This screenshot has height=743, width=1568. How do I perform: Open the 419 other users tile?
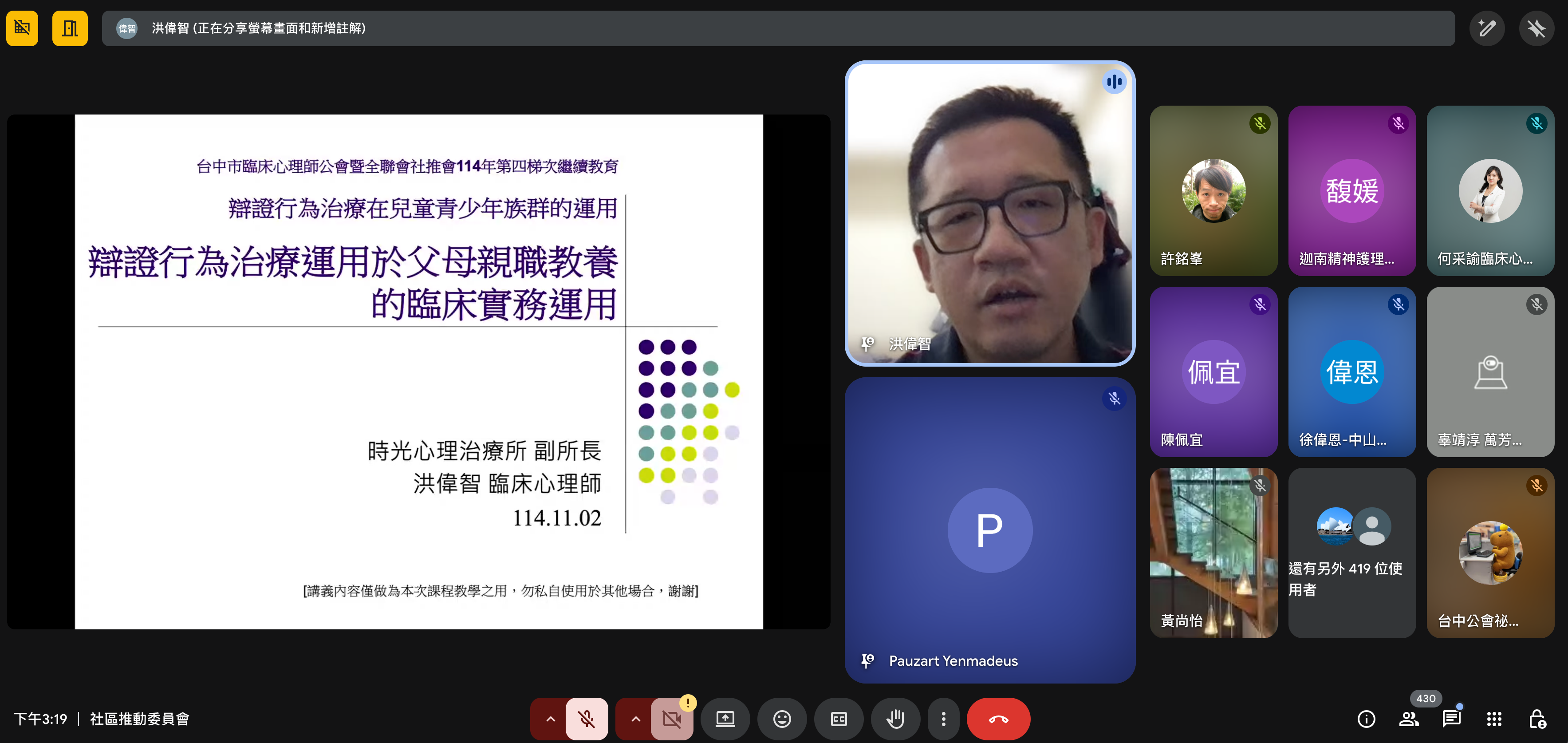[x=1351, y=553]
